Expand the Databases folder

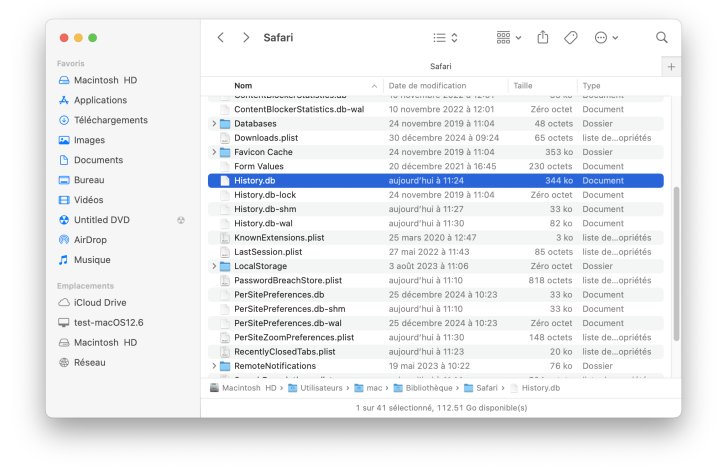tap(214, 124)
